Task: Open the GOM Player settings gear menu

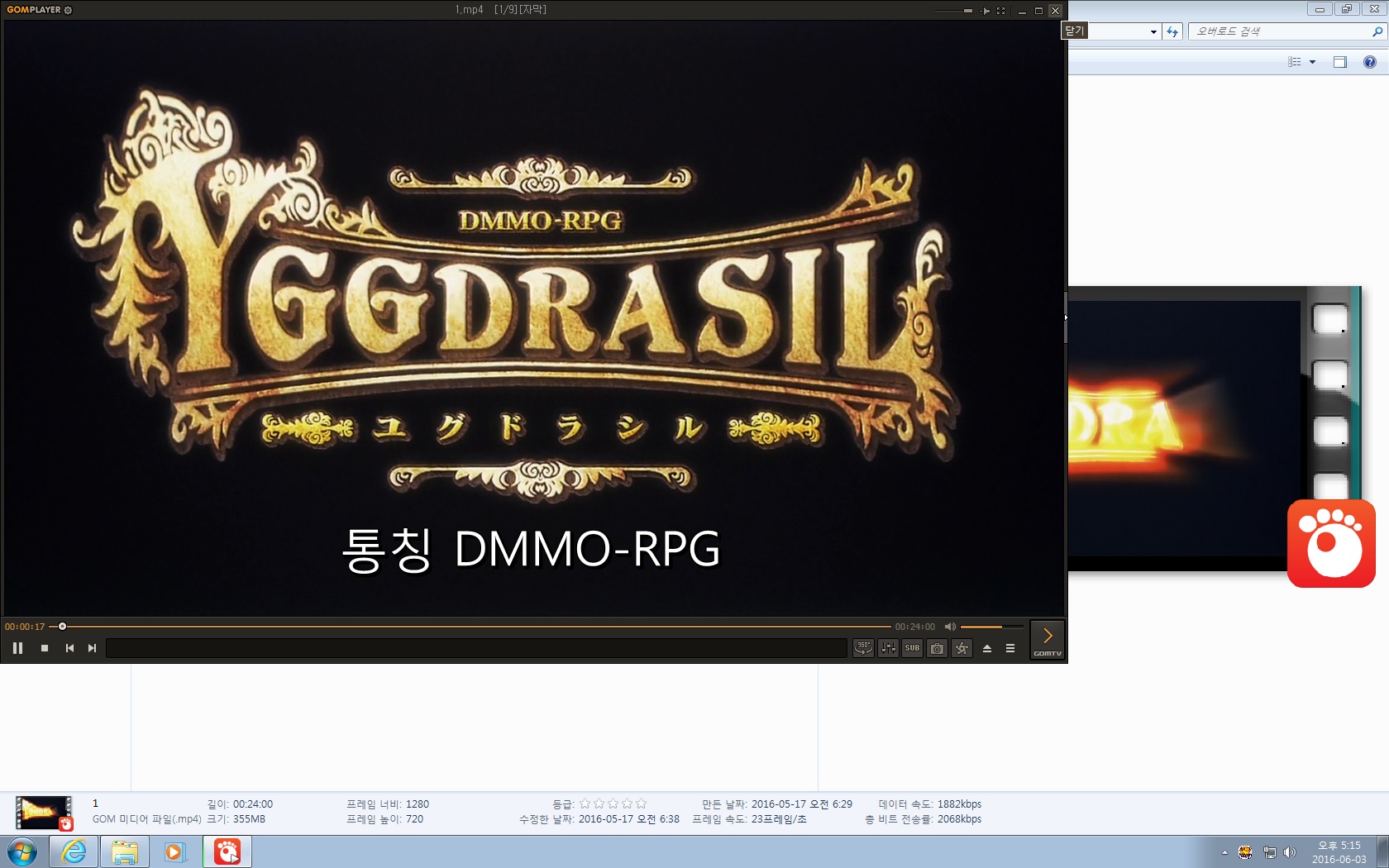Action: 68,10
